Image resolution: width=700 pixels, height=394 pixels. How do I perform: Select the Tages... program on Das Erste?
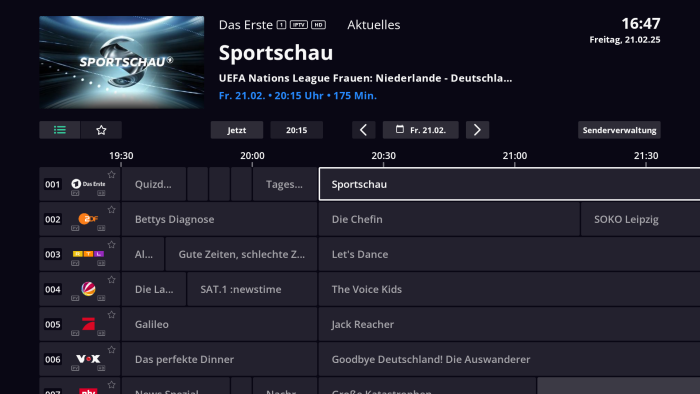tap(285, 184)
